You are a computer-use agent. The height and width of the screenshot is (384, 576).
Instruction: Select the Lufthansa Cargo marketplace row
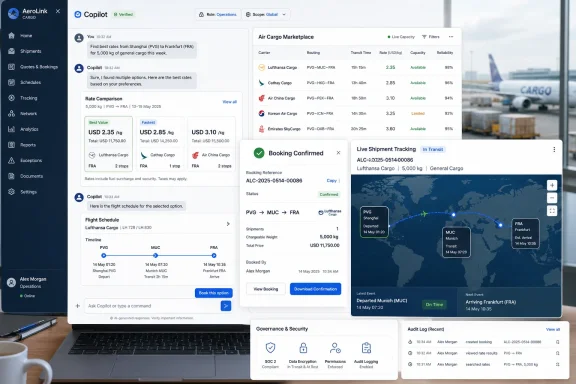pos(356,68)
